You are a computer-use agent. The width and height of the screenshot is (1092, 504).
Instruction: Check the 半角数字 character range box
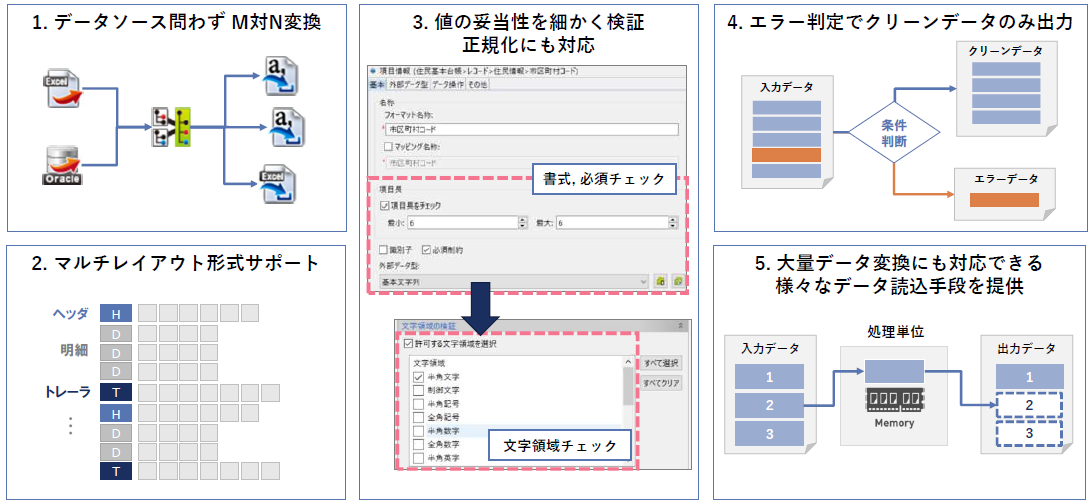coord(419,430)
